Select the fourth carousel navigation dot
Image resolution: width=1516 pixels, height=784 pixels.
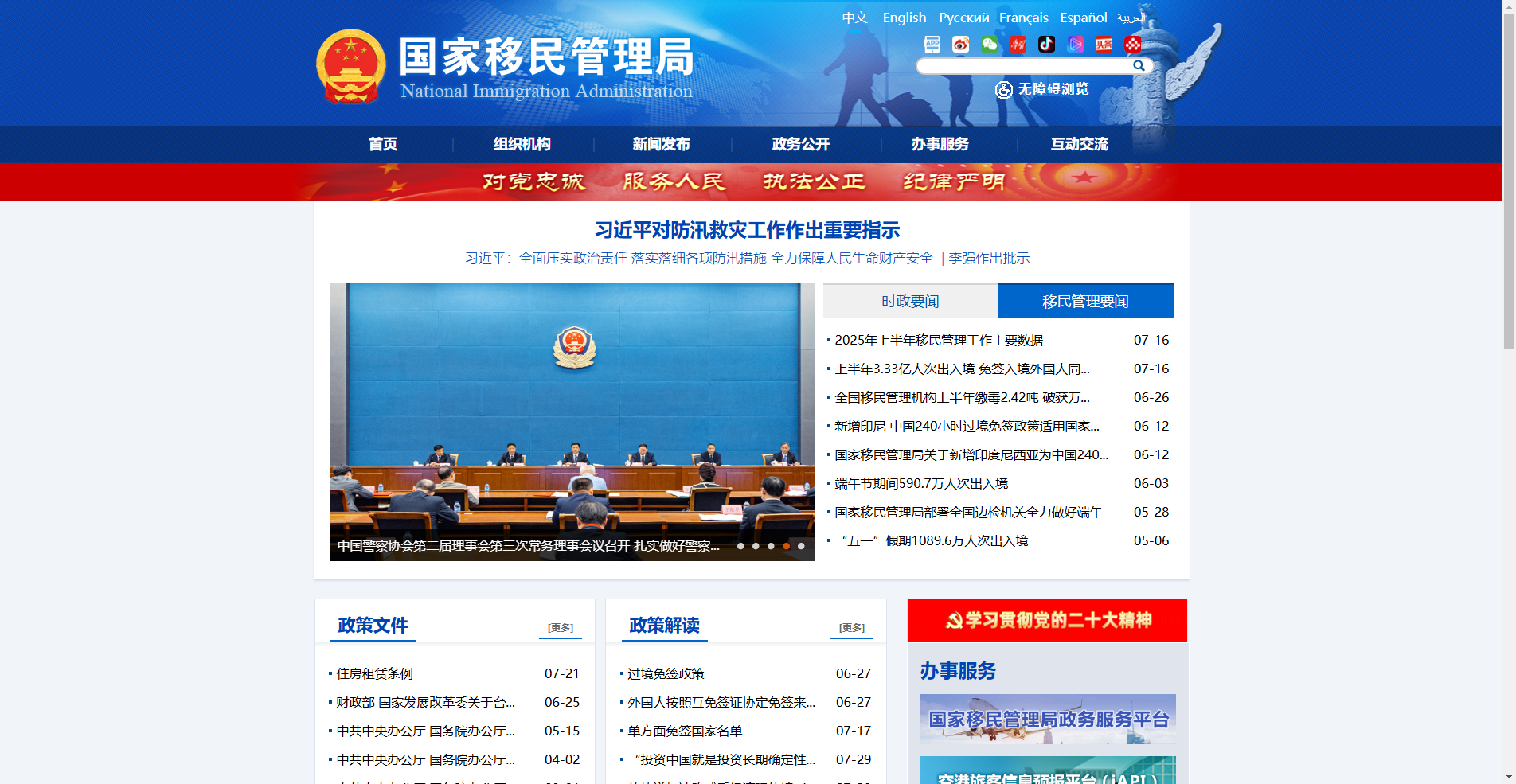tap(785, 547)
